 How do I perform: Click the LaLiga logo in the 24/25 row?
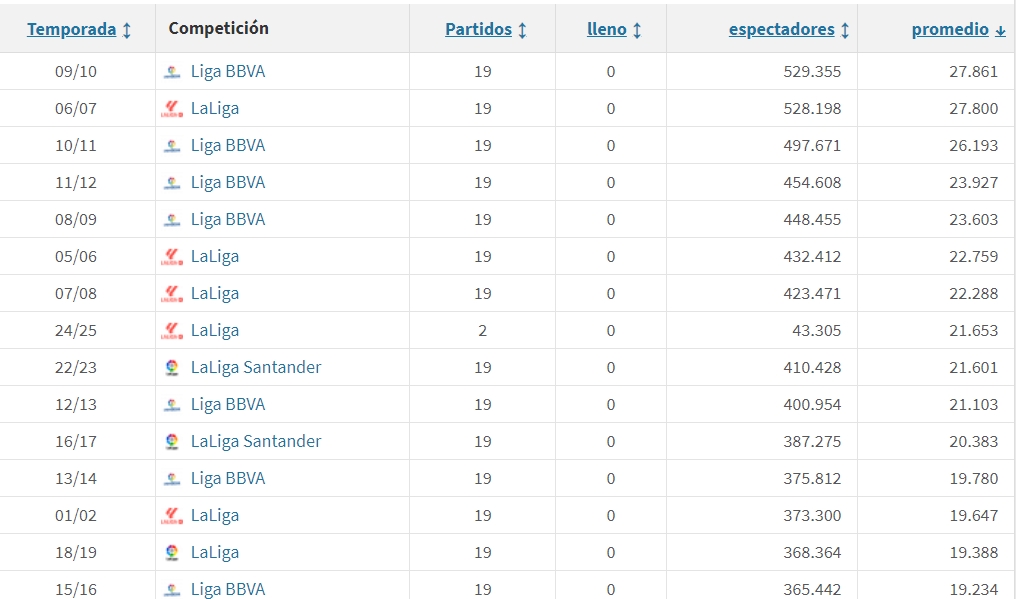[172, 331]
